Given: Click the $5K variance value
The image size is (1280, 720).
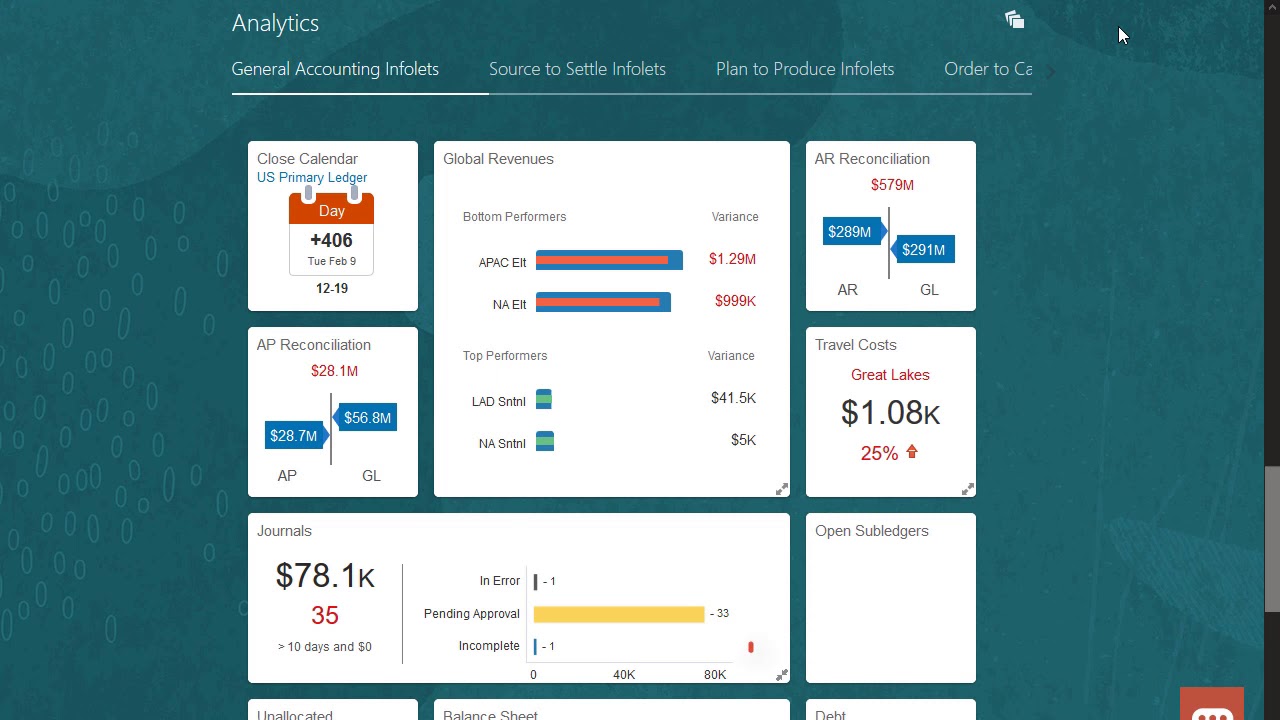Looking at the screenshot, I should pos(743,440).
